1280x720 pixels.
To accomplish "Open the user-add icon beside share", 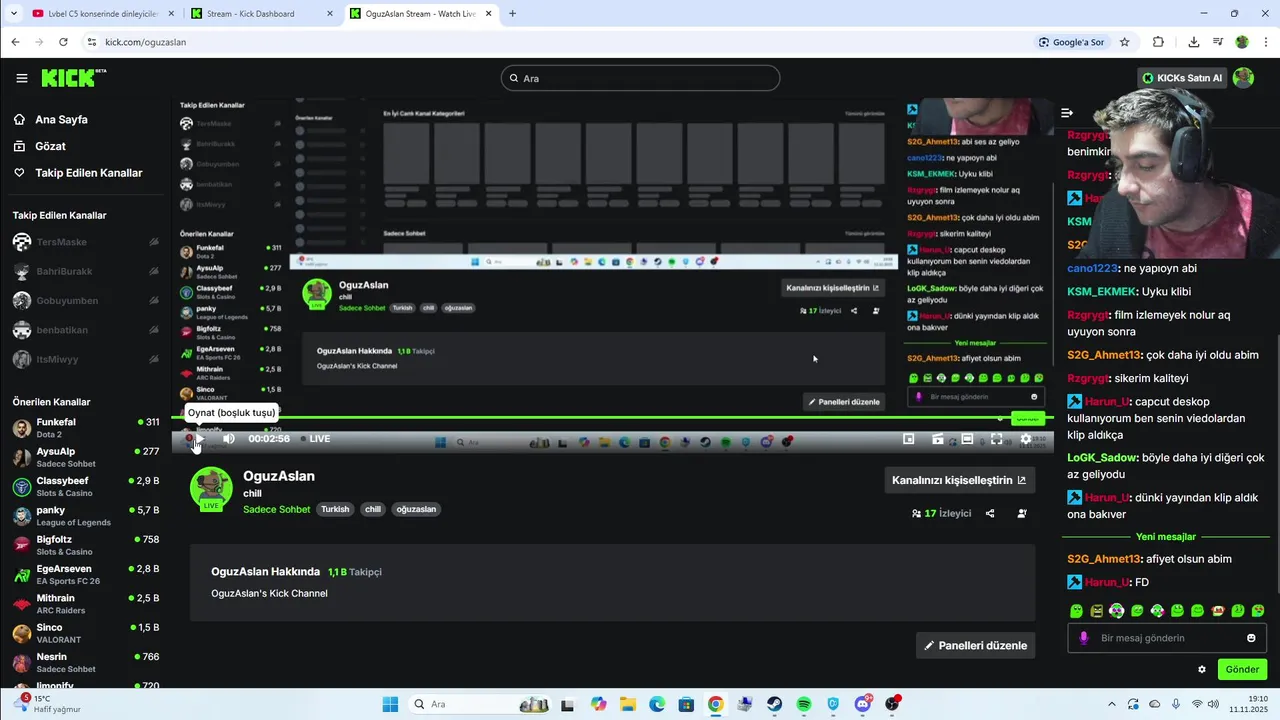I will 1022,513.
